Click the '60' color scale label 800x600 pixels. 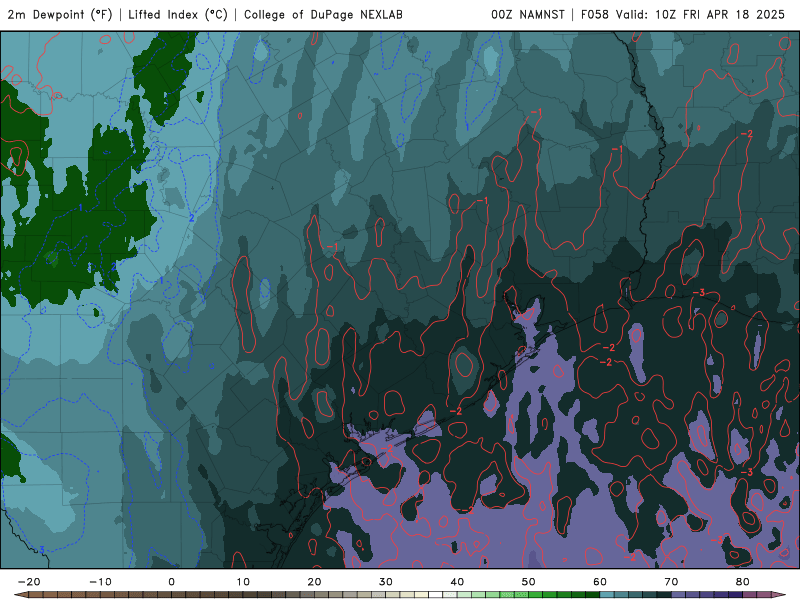pyautogui.click(x=600, y=582)
